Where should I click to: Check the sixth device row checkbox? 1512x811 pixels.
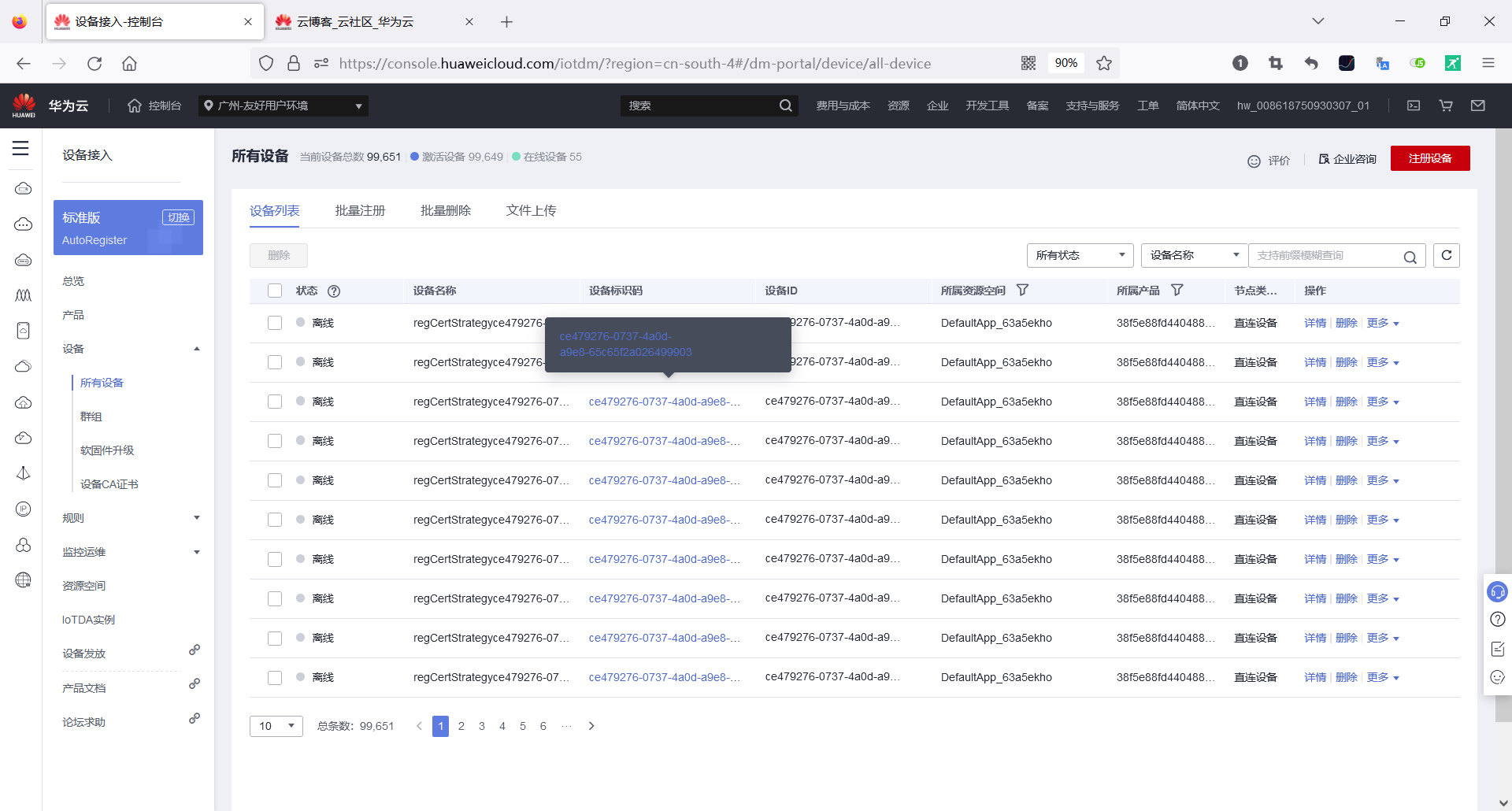(x=275, y=520)
